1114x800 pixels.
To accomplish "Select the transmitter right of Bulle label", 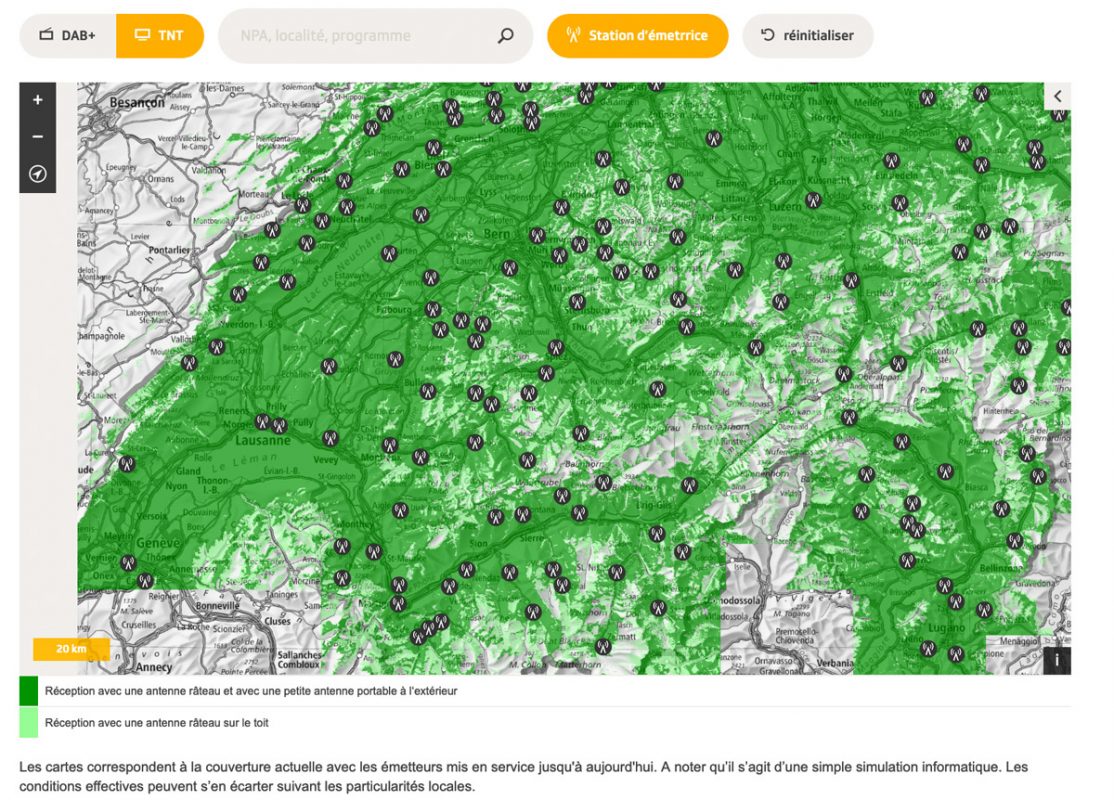I will point(428,391).
